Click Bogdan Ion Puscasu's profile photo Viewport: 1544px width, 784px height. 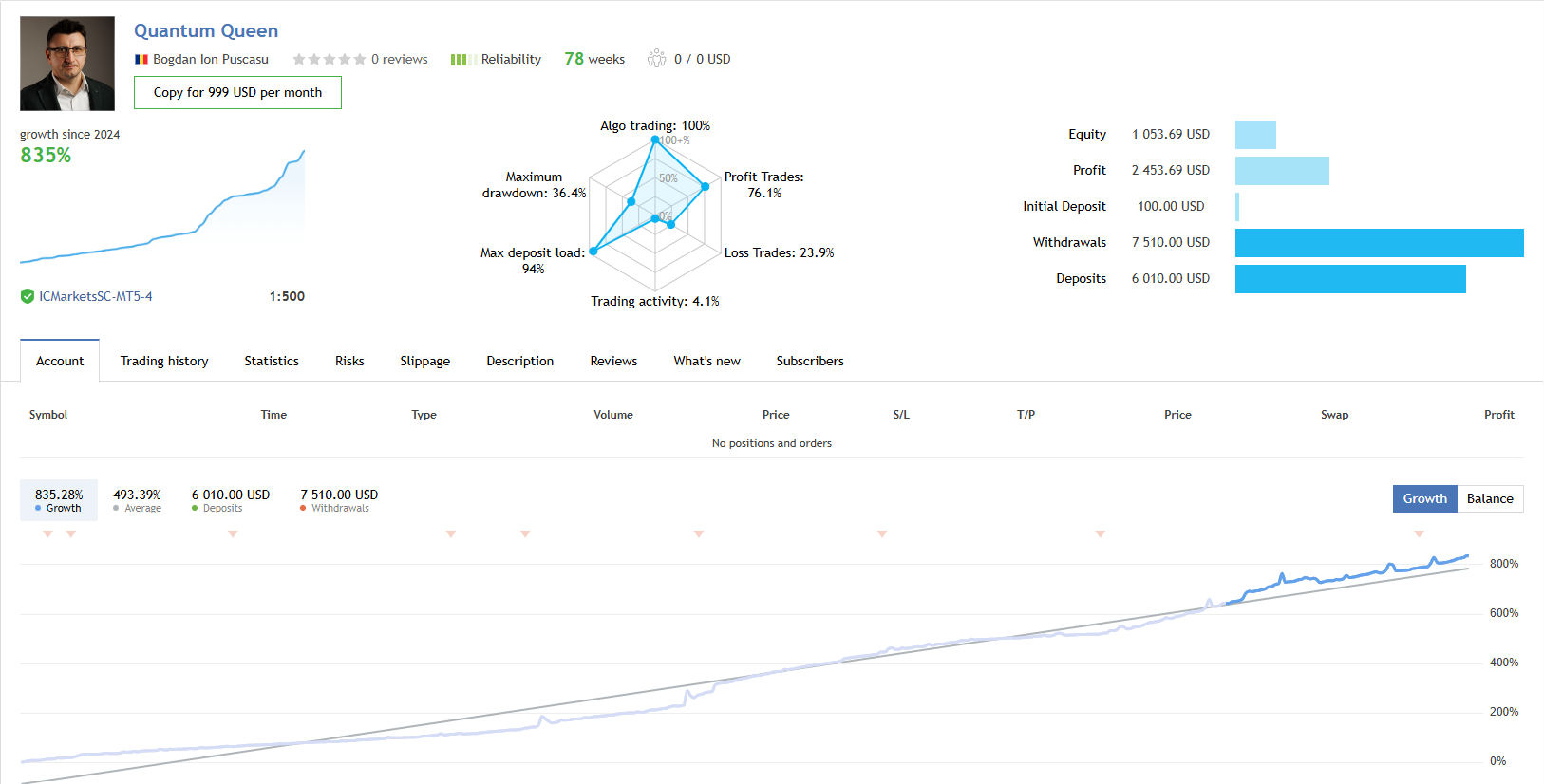[x=67, y=64]
